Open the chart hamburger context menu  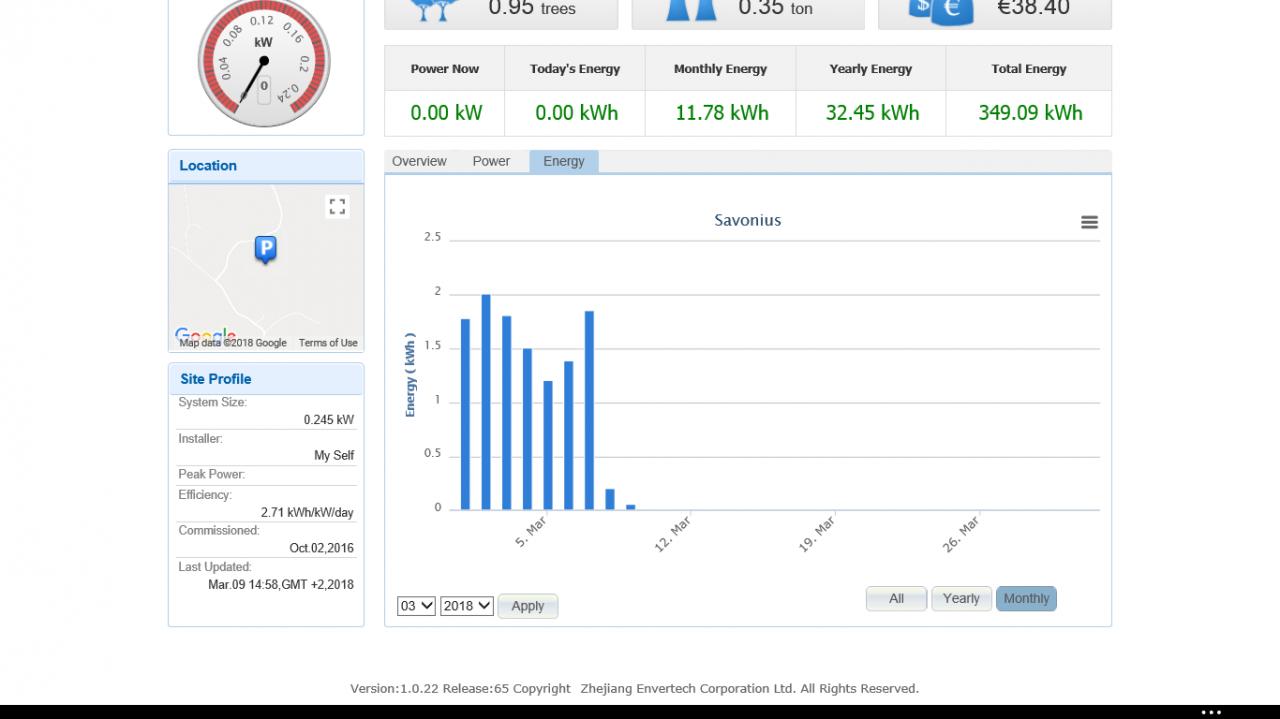[1089, 222]
